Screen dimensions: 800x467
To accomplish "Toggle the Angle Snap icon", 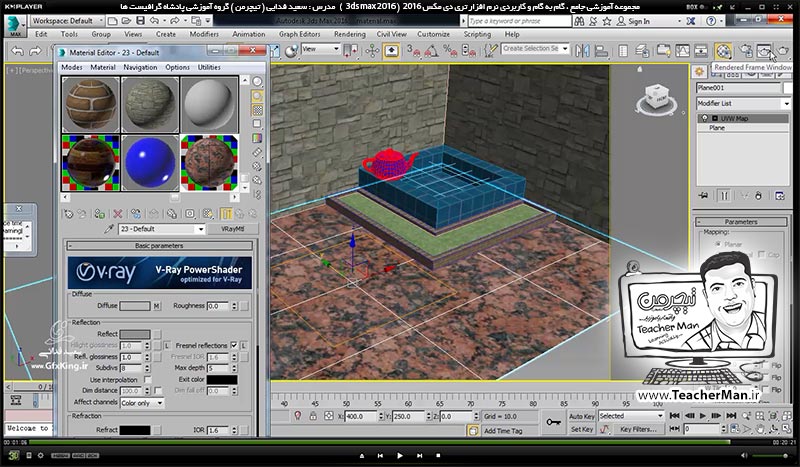I will tap(431, 51).
